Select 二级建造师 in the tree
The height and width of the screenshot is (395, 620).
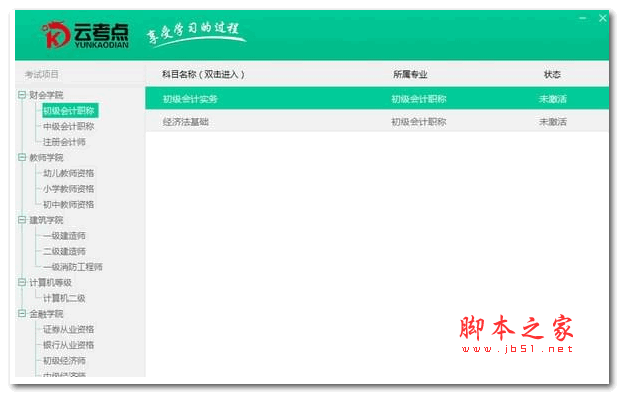coord(64,251)
